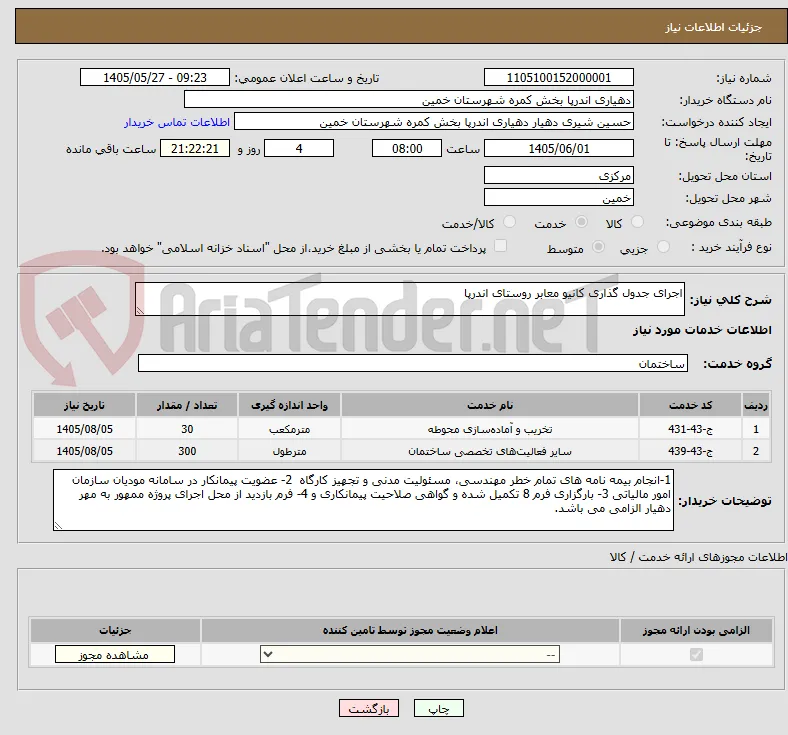Image resolution: width=788 pixels, height=735 pixels.
Task: Click the بازگشت back button
Action: [369, 708]
